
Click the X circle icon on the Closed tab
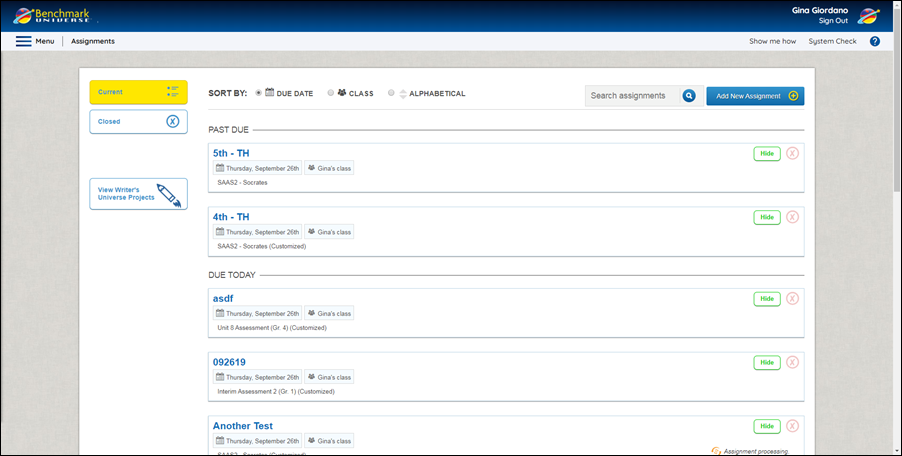(x=173, y=121)
